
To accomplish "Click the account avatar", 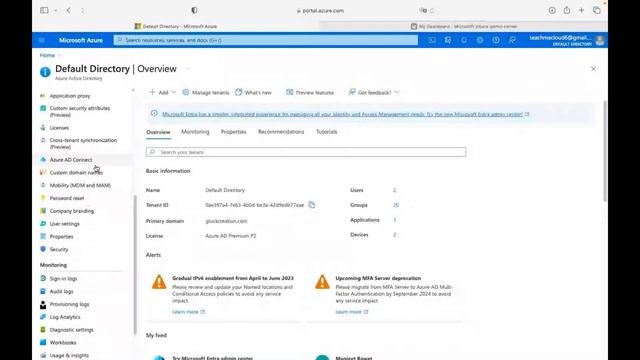I will click(x=600, y=40).
